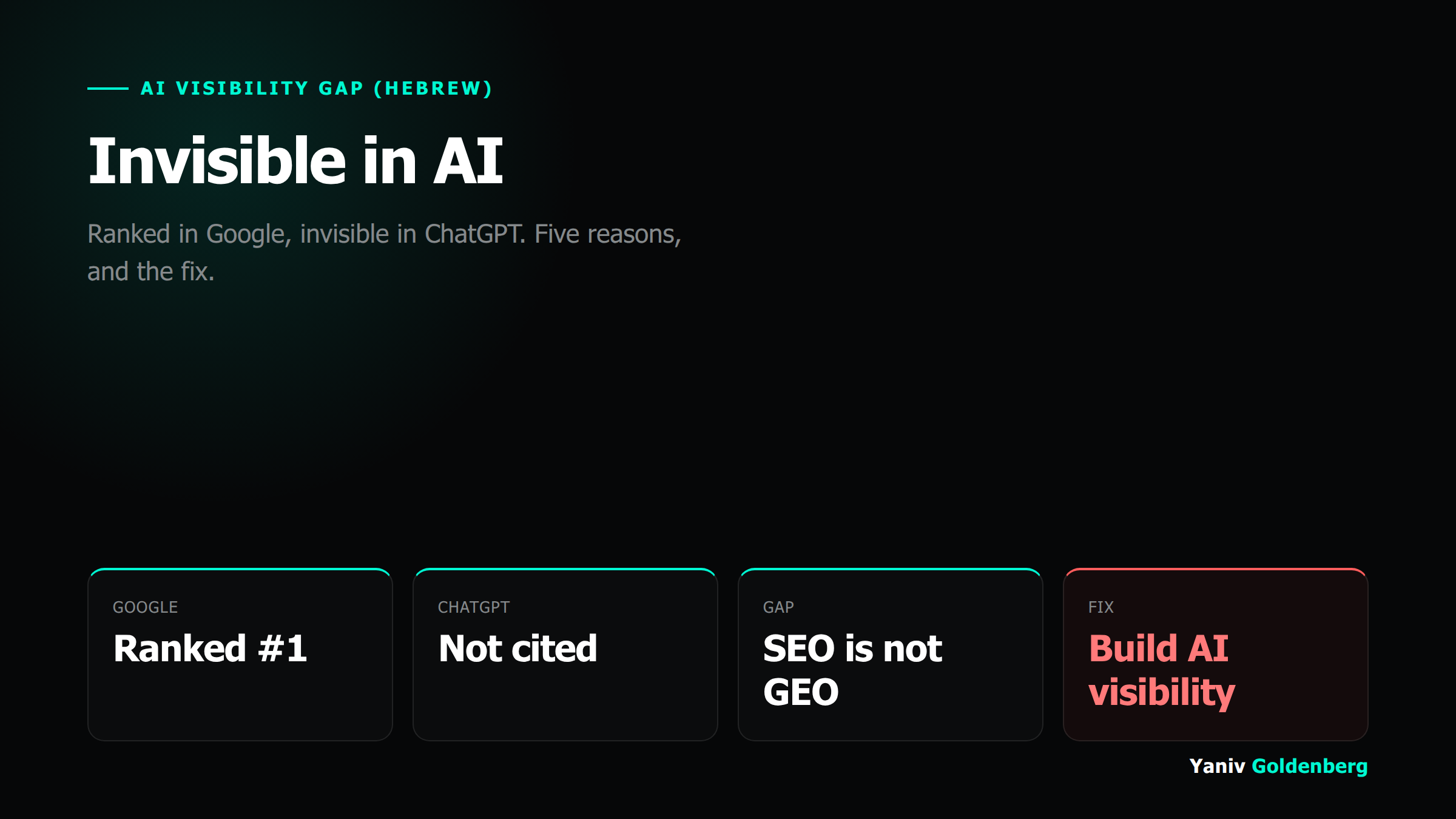Select the GAP small label

(x=778, y=607)
